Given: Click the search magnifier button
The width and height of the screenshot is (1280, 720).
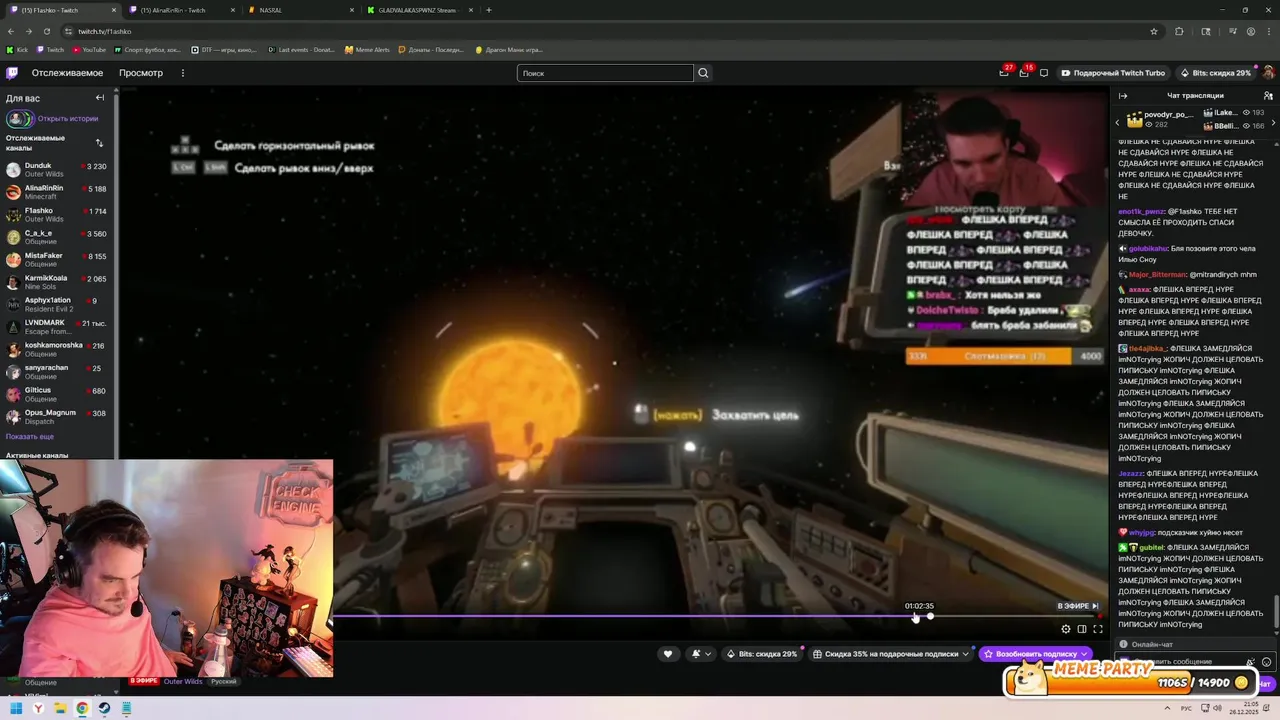Looking at the screenshot, I should [703, 73].
